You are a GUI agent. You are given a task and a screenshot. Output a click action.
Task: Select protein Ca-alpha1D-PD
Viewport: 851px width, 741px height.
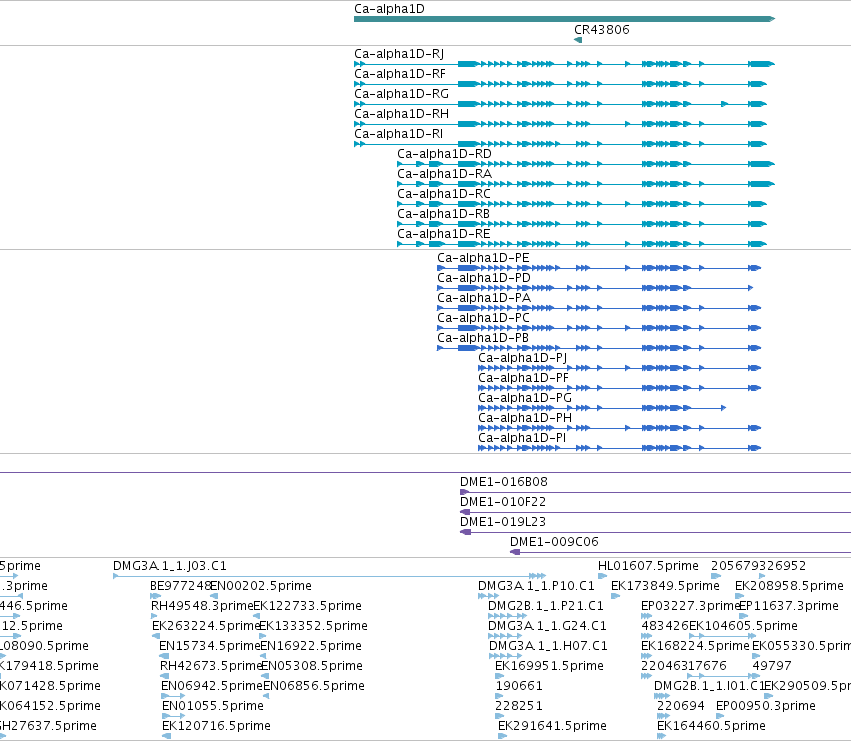595,288
